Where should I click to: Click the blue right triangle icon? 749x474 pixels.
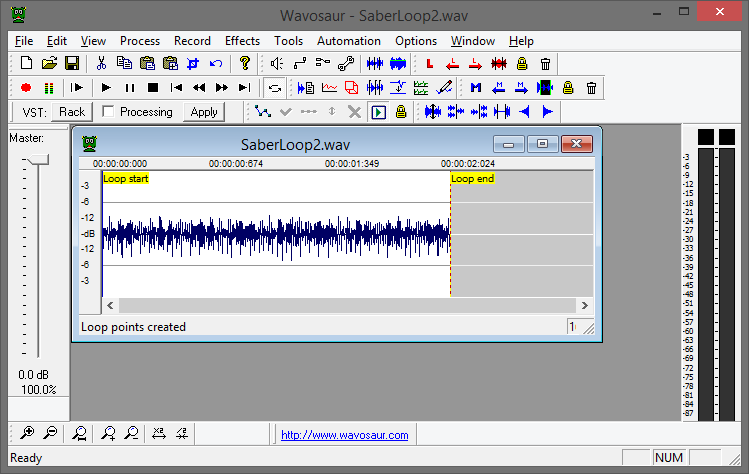[547, 112]
